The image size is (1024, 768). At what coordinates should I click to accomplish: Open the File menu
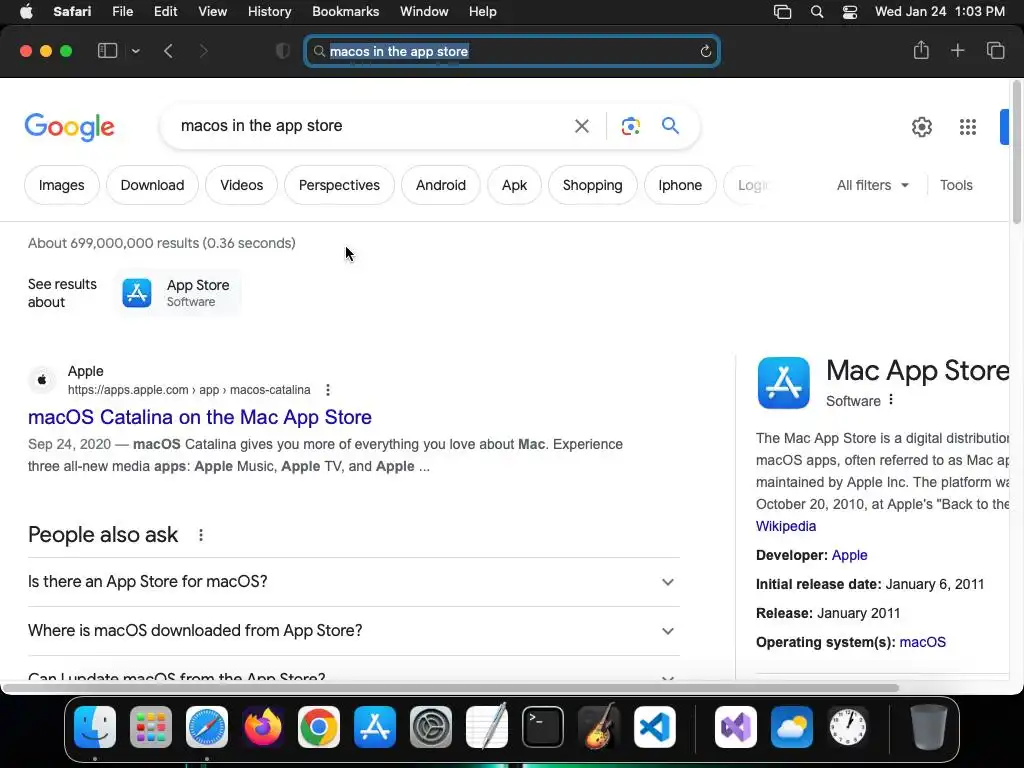[x=122, y=12]
